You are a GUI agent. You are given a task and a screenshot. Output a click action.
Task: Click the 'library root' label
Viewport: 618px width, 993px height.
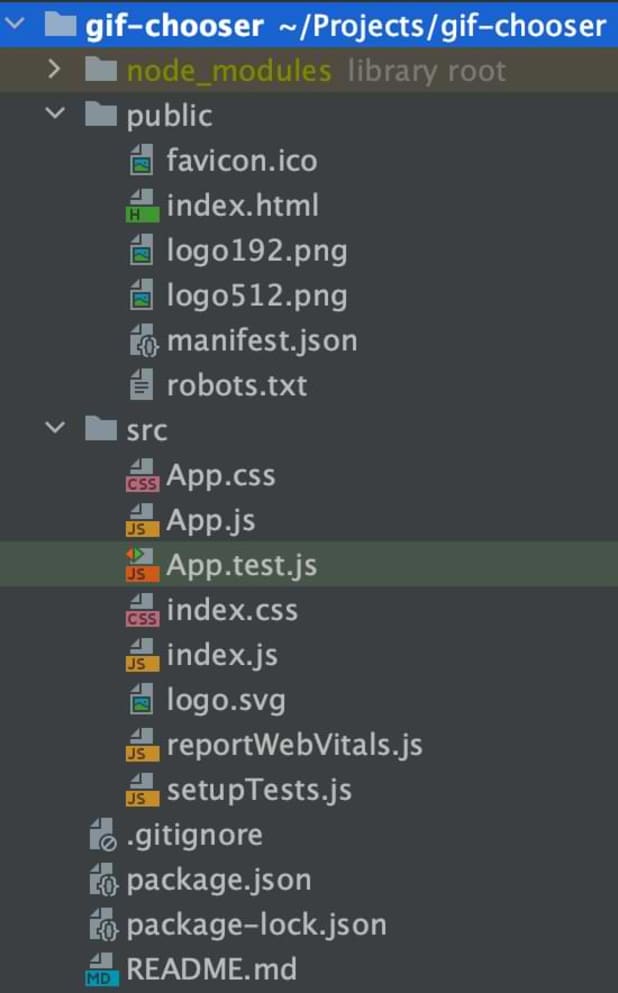(x=427, y=71)
